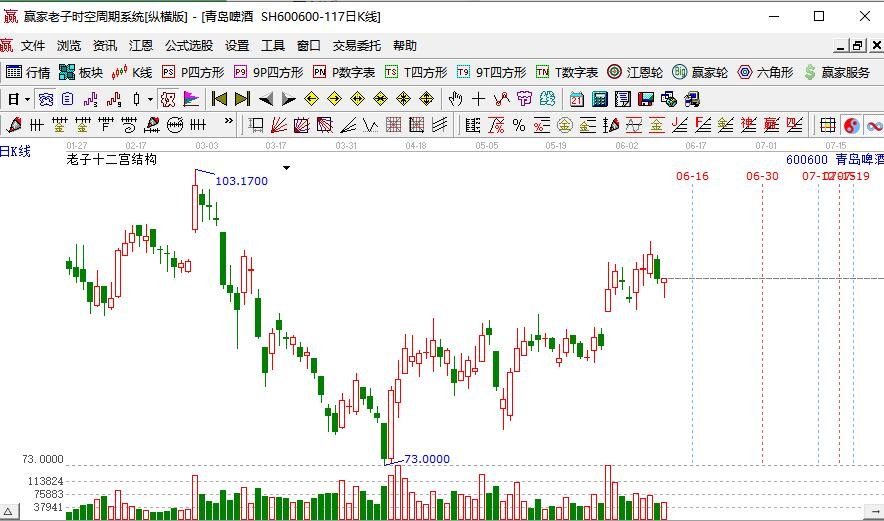Click the red F fan lines icon
This screenshot has height=521, width=884.
tap(702, 125)
